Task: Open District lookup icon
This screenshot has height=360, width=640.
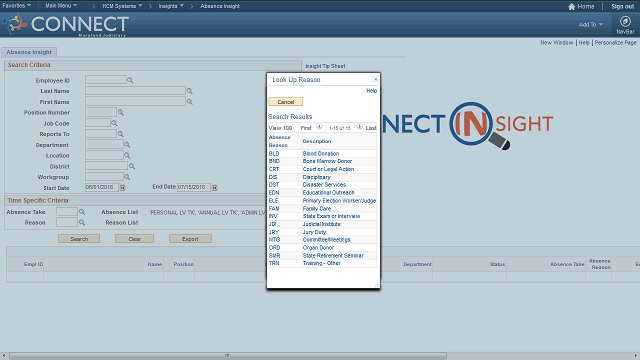Action: [131, 166]
